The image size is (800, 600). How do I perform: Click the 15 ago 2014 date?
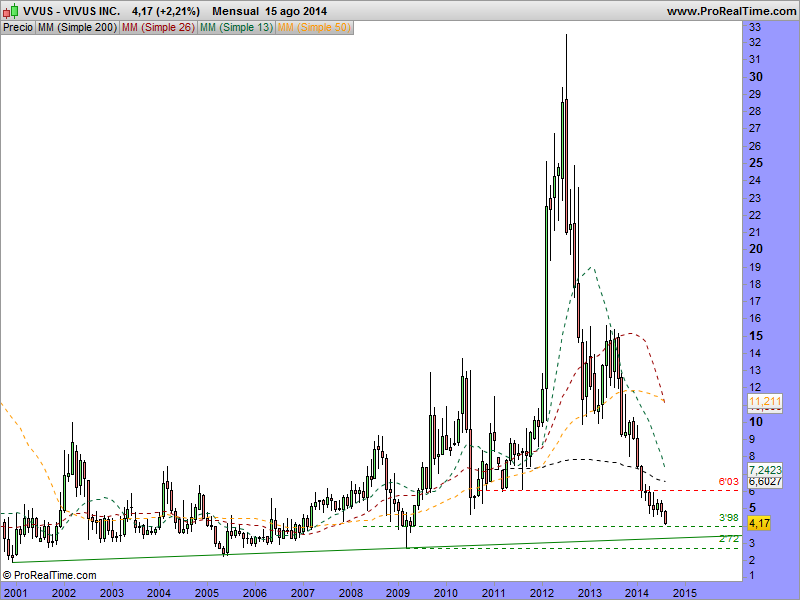[296, 11]
